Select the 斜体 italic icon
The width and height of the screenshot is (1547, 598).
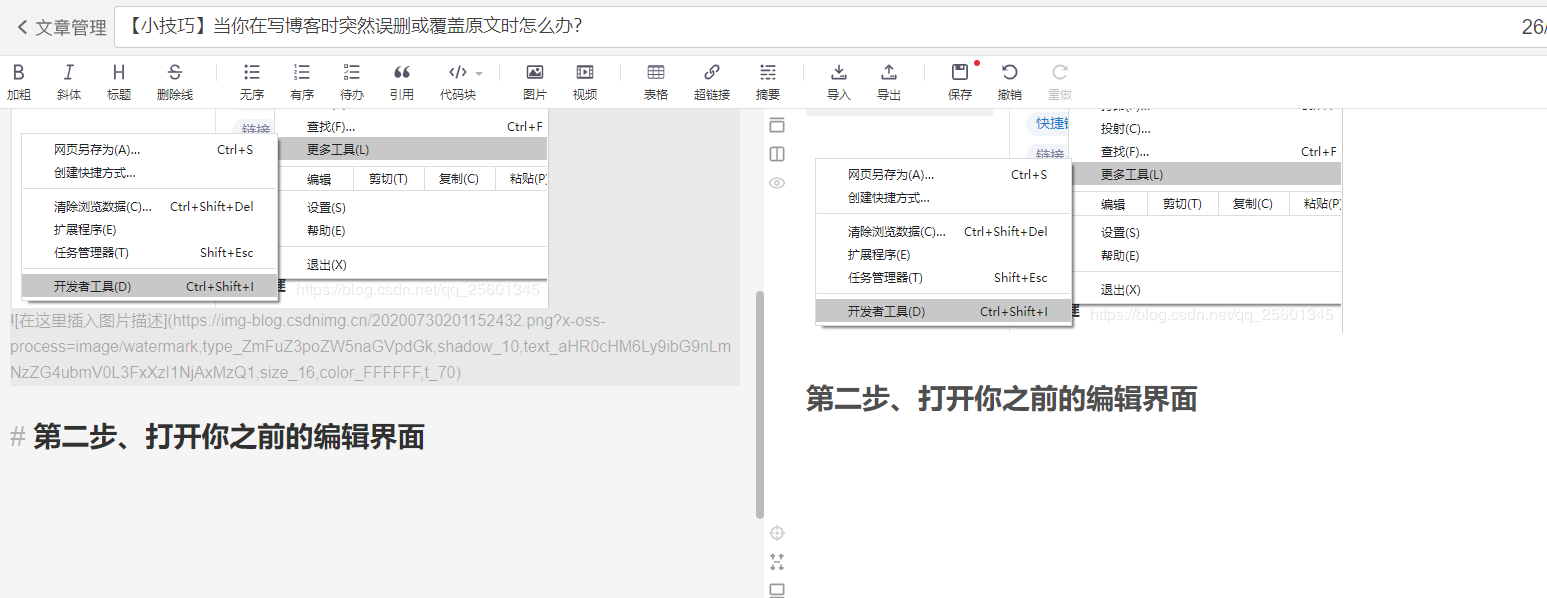[x=68, y=80]
